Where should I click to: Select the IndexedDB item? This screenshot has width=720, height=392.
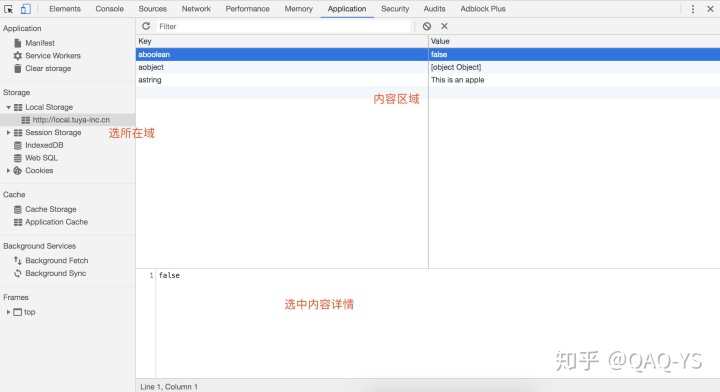tap(44, 145)
